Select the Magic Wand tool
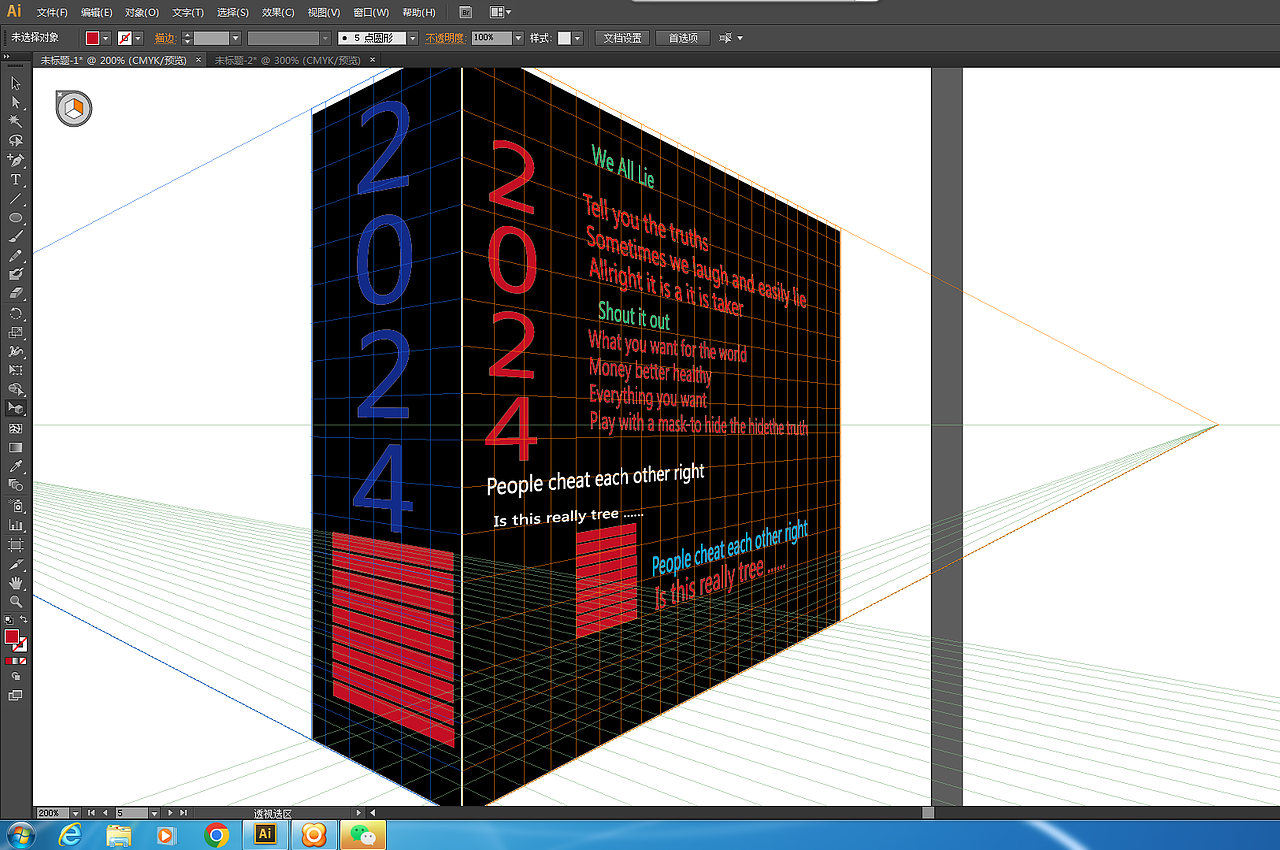 click(16, 121)
